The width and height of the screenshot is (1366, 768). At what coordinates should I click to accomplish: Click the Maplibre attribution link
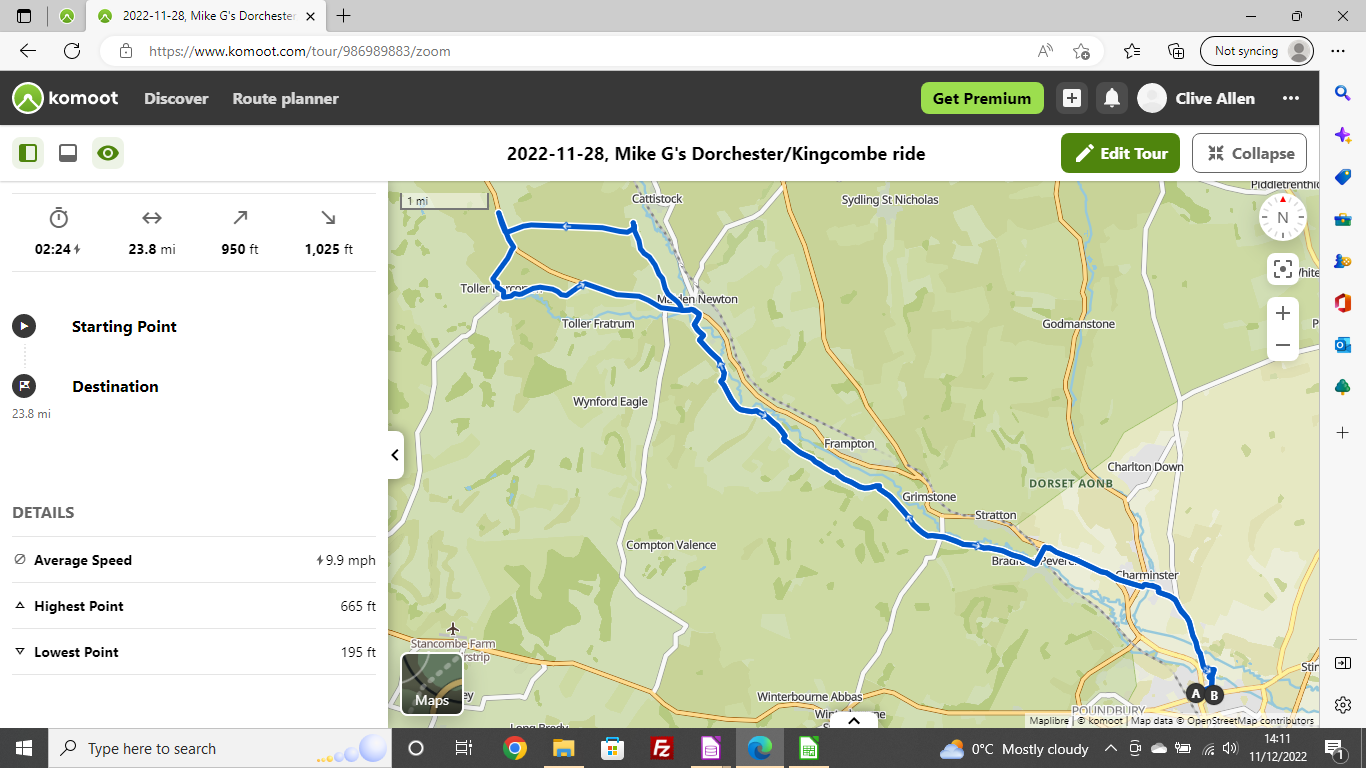pos(1049,720)
